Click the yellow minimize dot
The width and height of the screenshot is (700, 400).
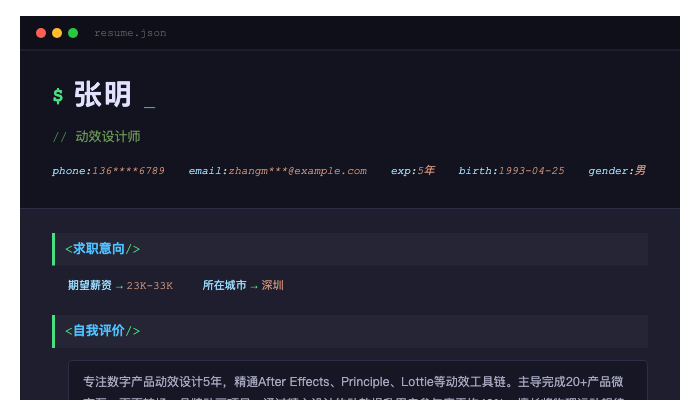point(57,33)
